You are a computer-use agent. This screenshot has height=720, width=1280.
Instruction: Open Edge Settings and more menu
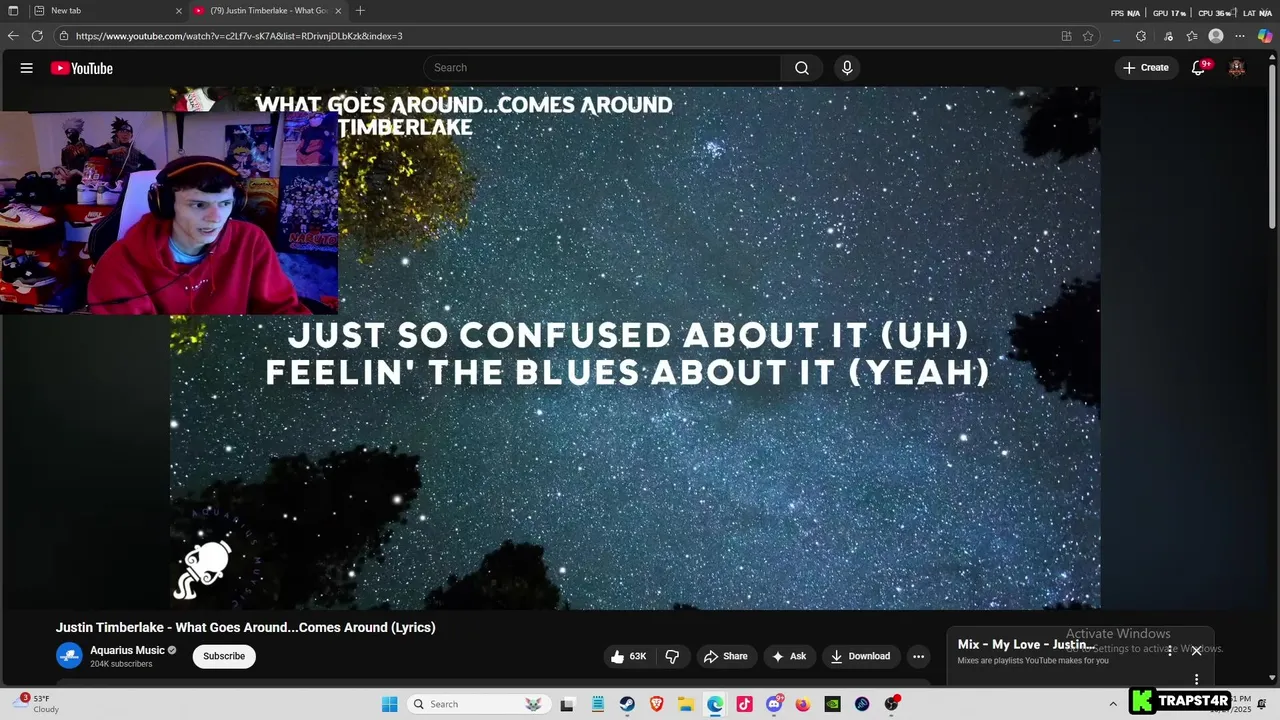1241,36
